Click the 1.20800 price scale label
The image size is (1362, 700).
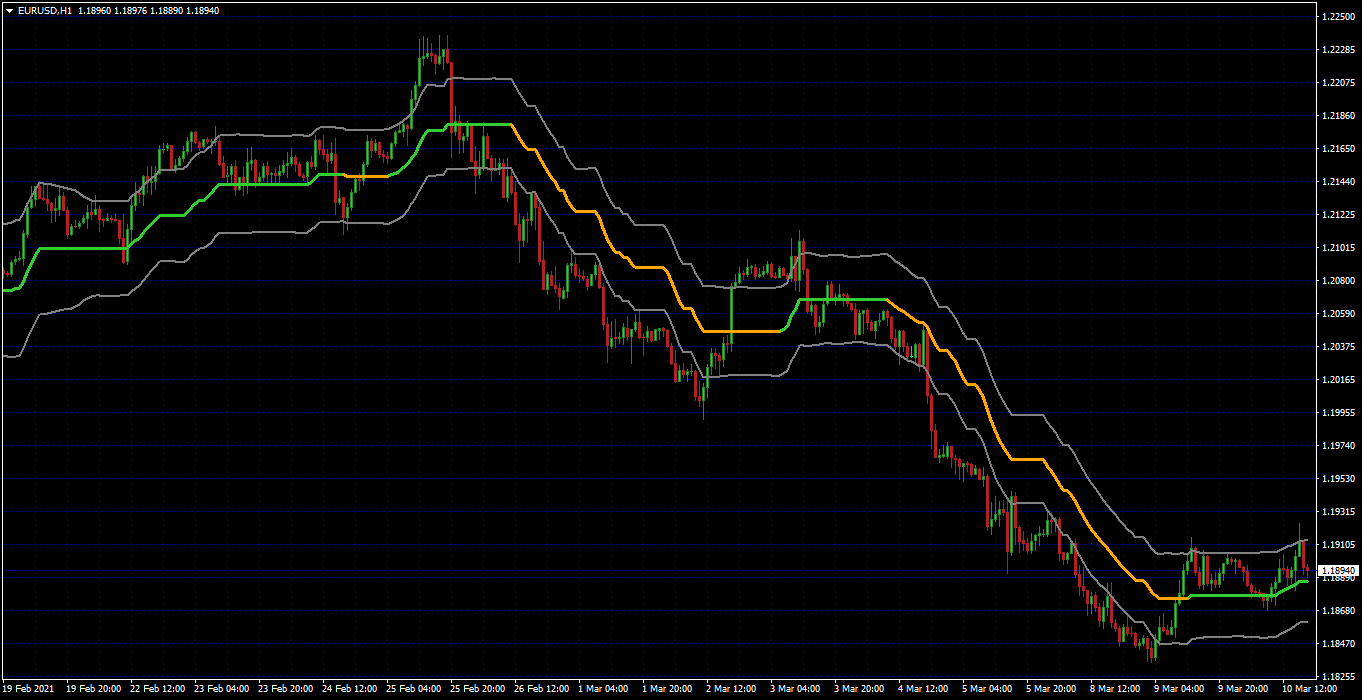pos(1338,281)
